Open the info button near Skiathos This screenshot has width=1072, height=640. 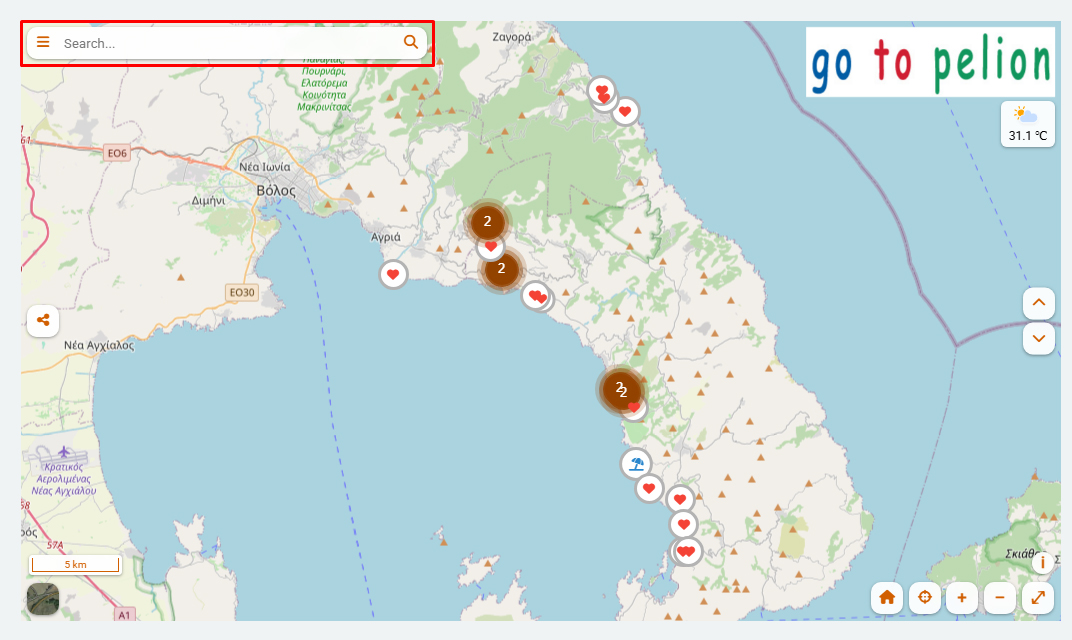tap(1042, 562)
